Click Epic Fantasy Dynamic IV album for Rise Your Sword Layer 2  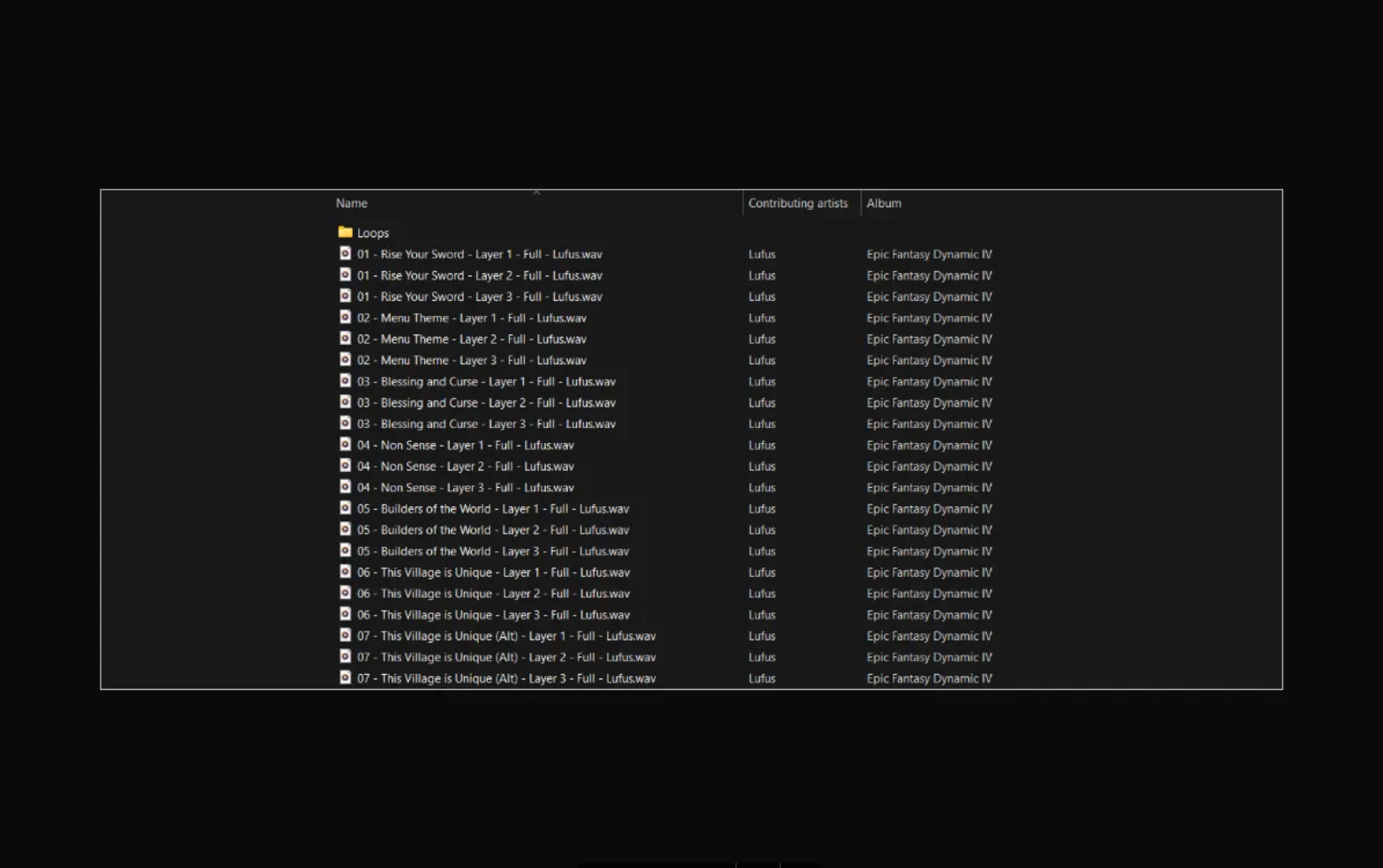[x=929, y=275]
